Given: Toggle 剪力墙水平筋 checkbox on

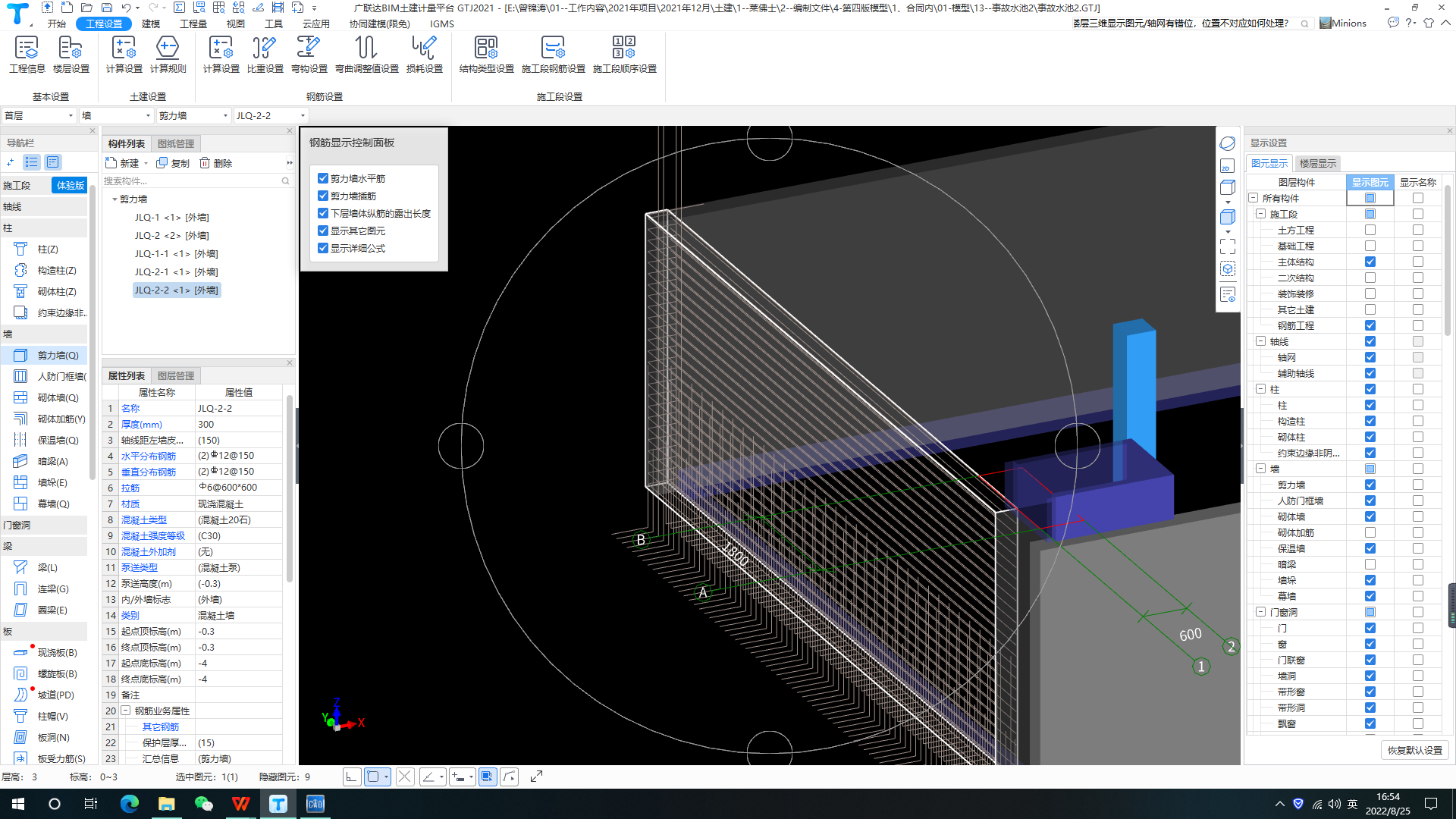Looking at the screenshot, I should point(323,178).
